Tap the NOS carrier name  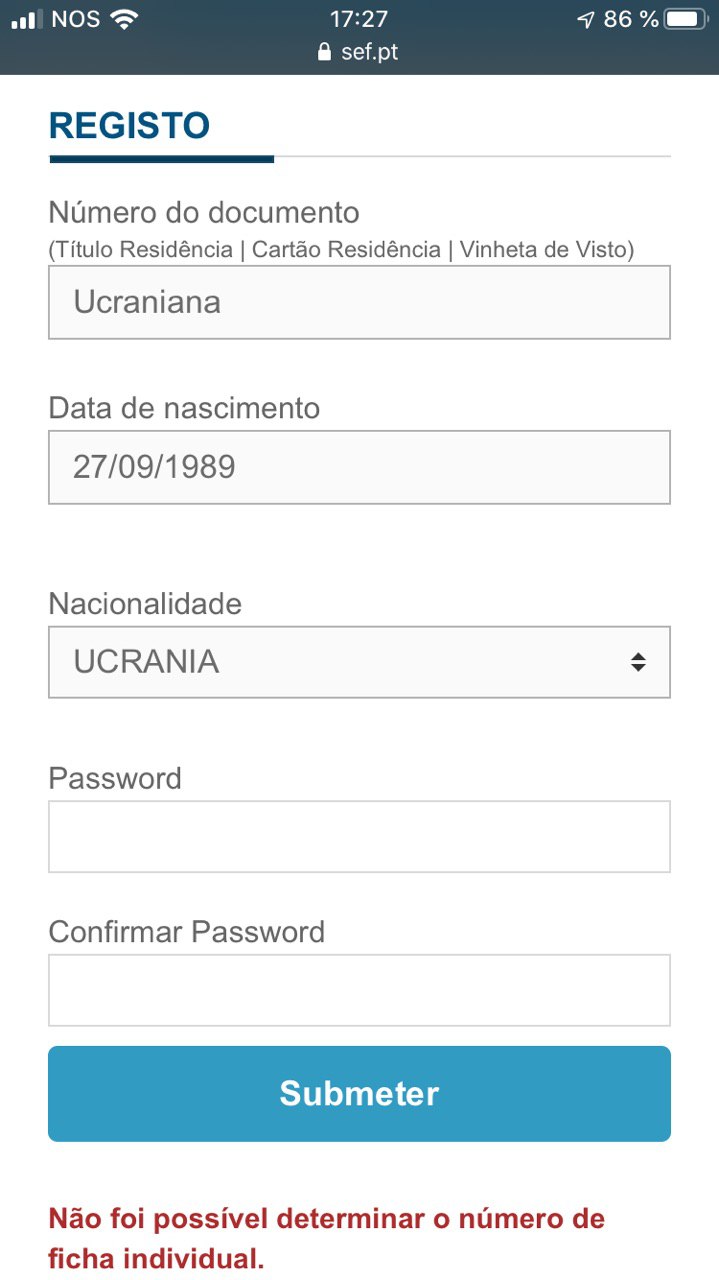tap(75, 19)
